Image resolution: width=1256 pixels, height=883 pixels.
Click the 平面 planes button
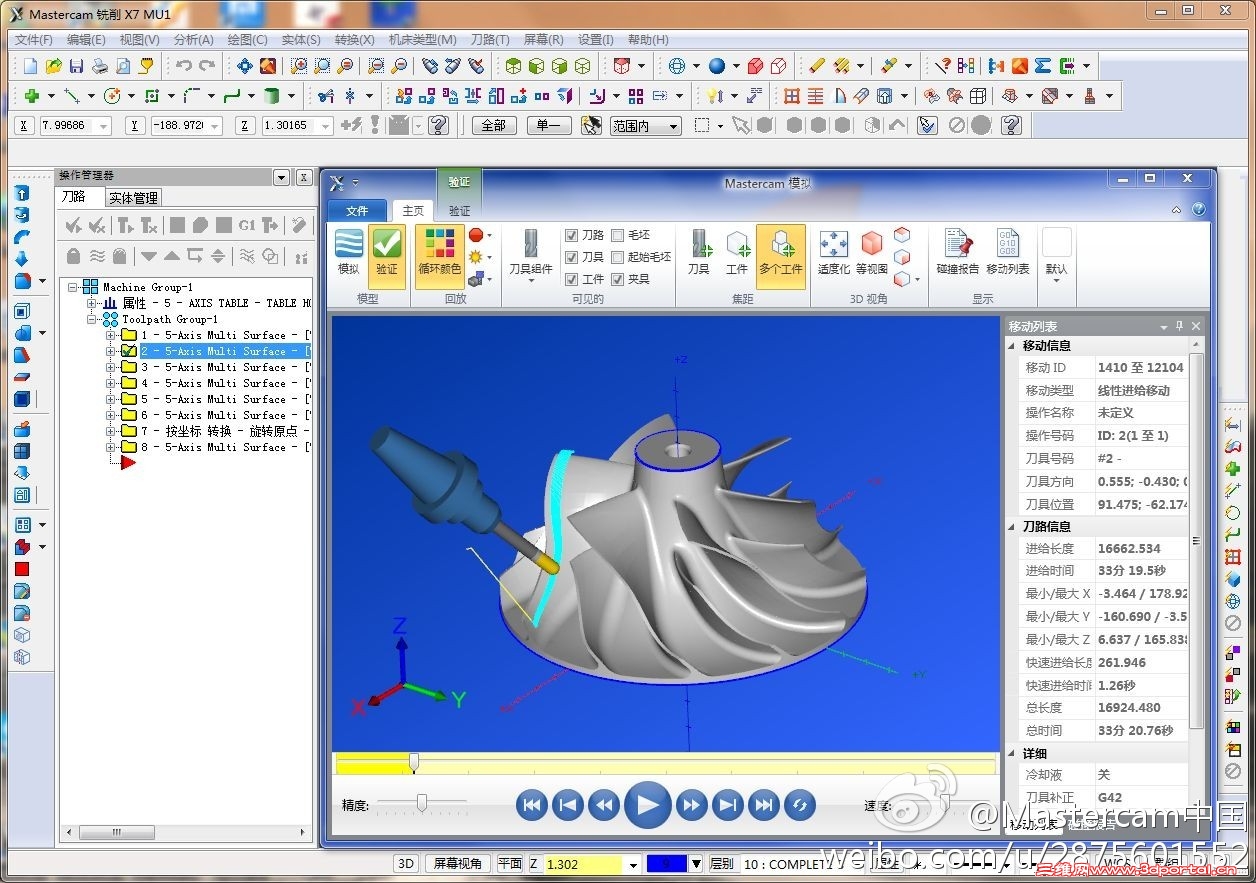click(510, 864)
